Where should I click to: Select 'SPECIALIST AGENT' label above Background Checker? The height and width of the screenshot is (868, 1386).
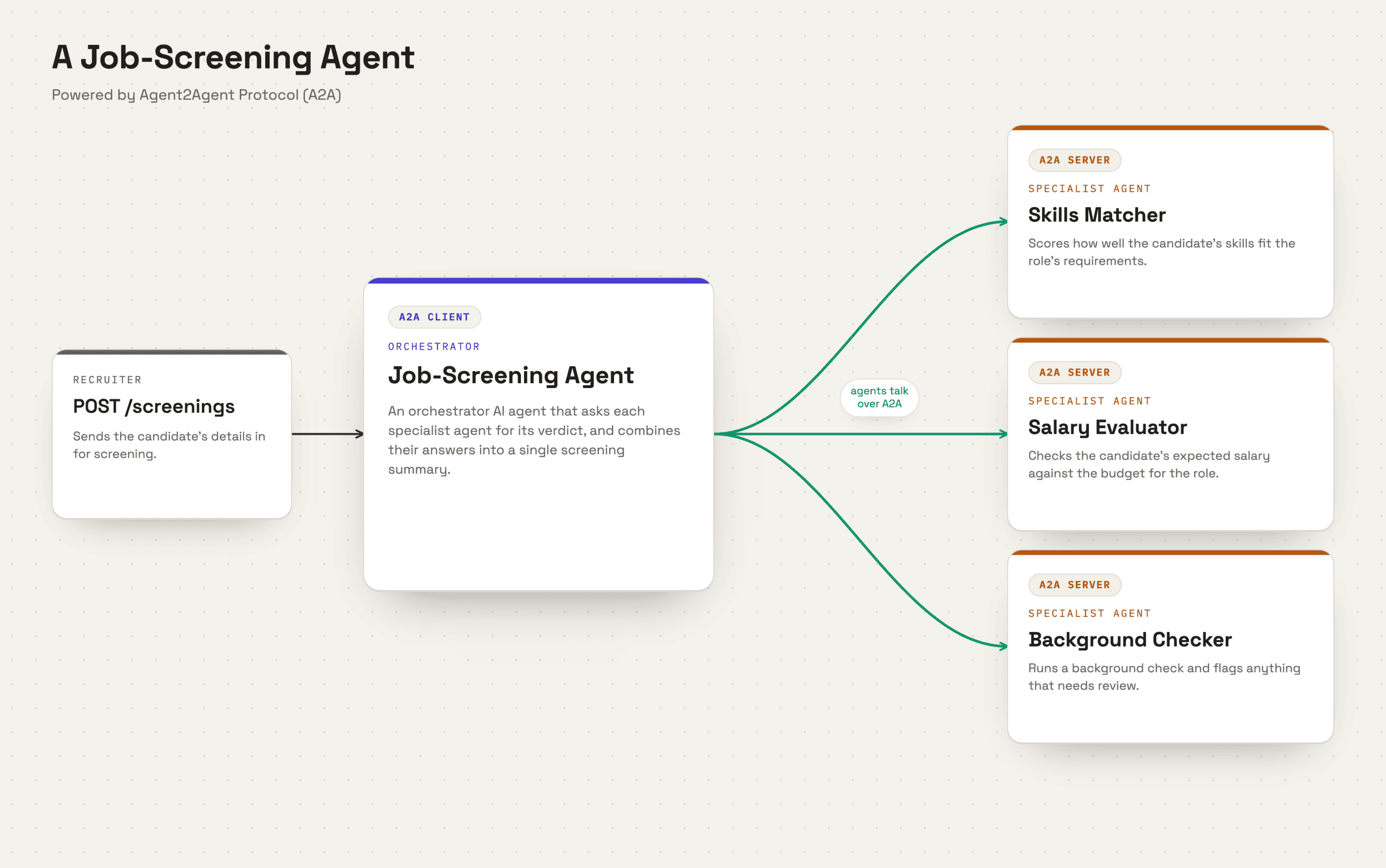(1090, 613)
